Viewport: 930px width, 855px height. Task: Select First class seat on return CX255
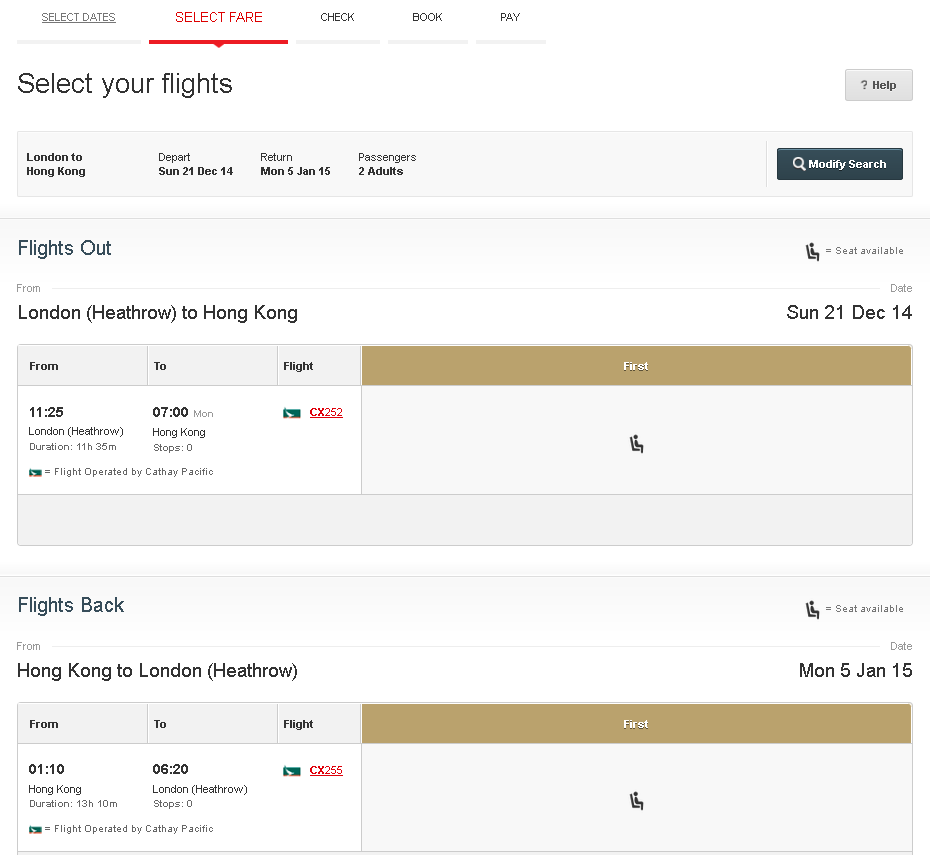636,800
